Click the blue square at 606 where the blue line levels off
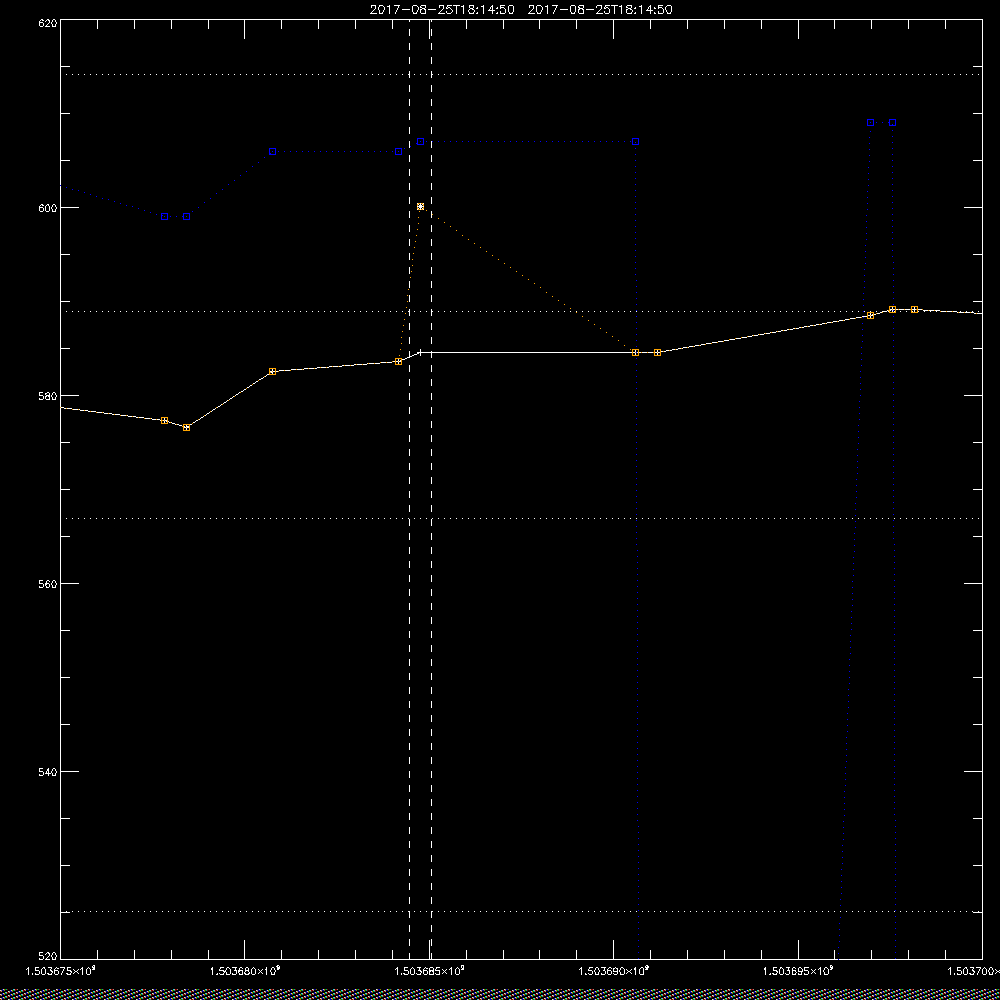This screenshot has width=1000, height=1000. click(x=272, y=152)
